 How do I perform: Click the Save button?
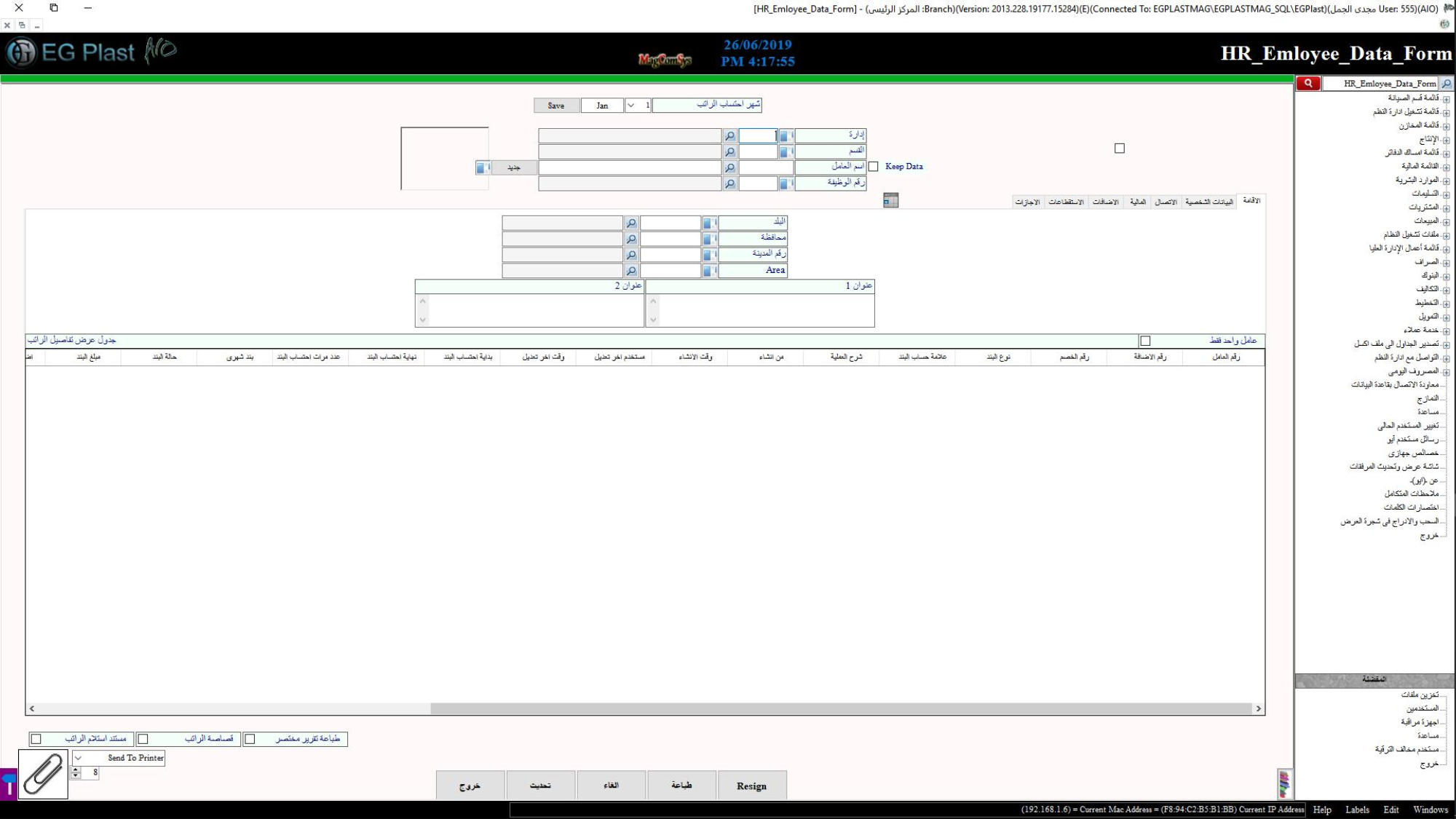pyautogui.click(x=556, y=106)
